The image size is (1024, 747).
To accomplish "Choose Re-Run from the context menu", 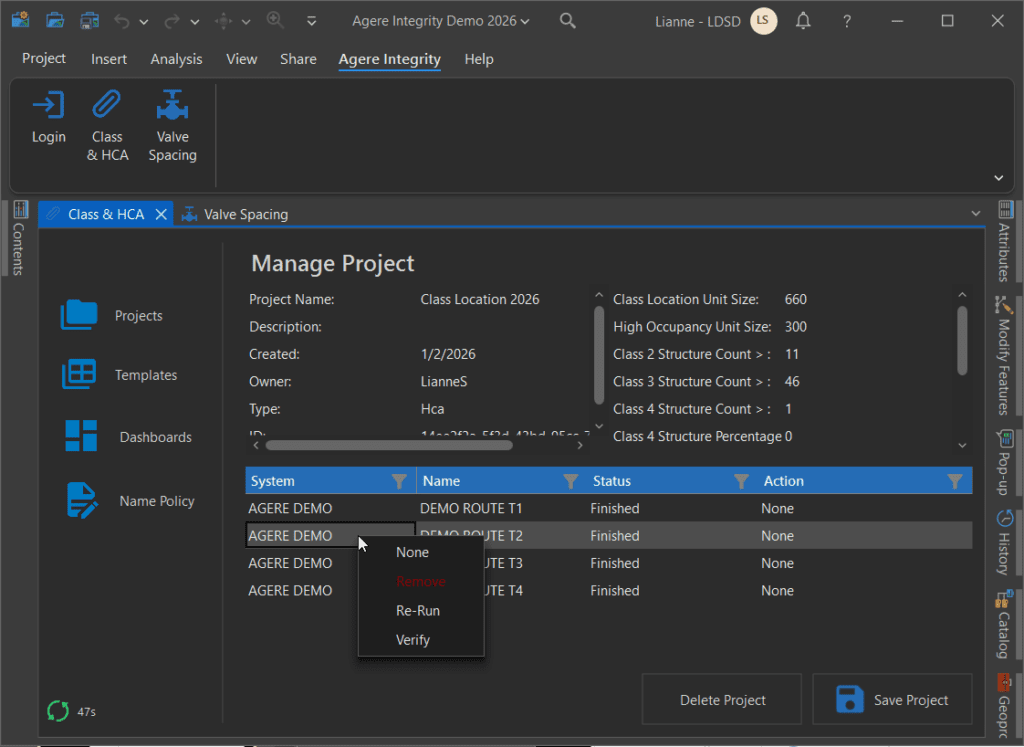I will click(x=418, y=610).
